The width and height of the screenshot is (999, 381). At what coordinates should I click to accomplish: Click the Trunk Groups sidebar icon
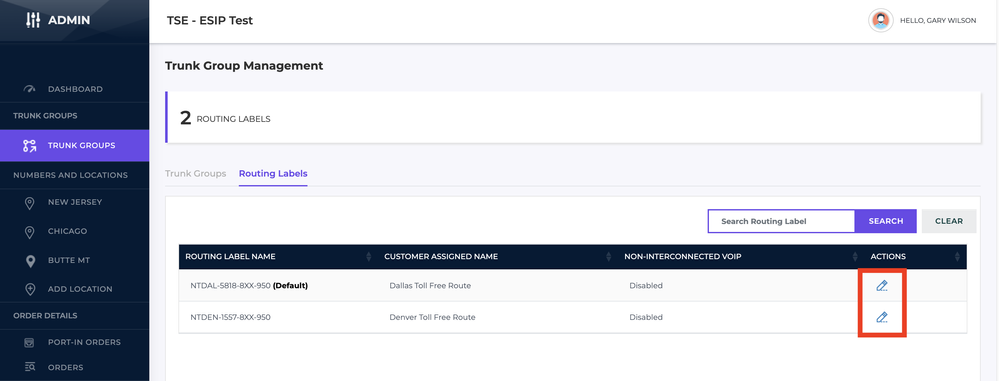pyautogui.click(x=29, y=145)
